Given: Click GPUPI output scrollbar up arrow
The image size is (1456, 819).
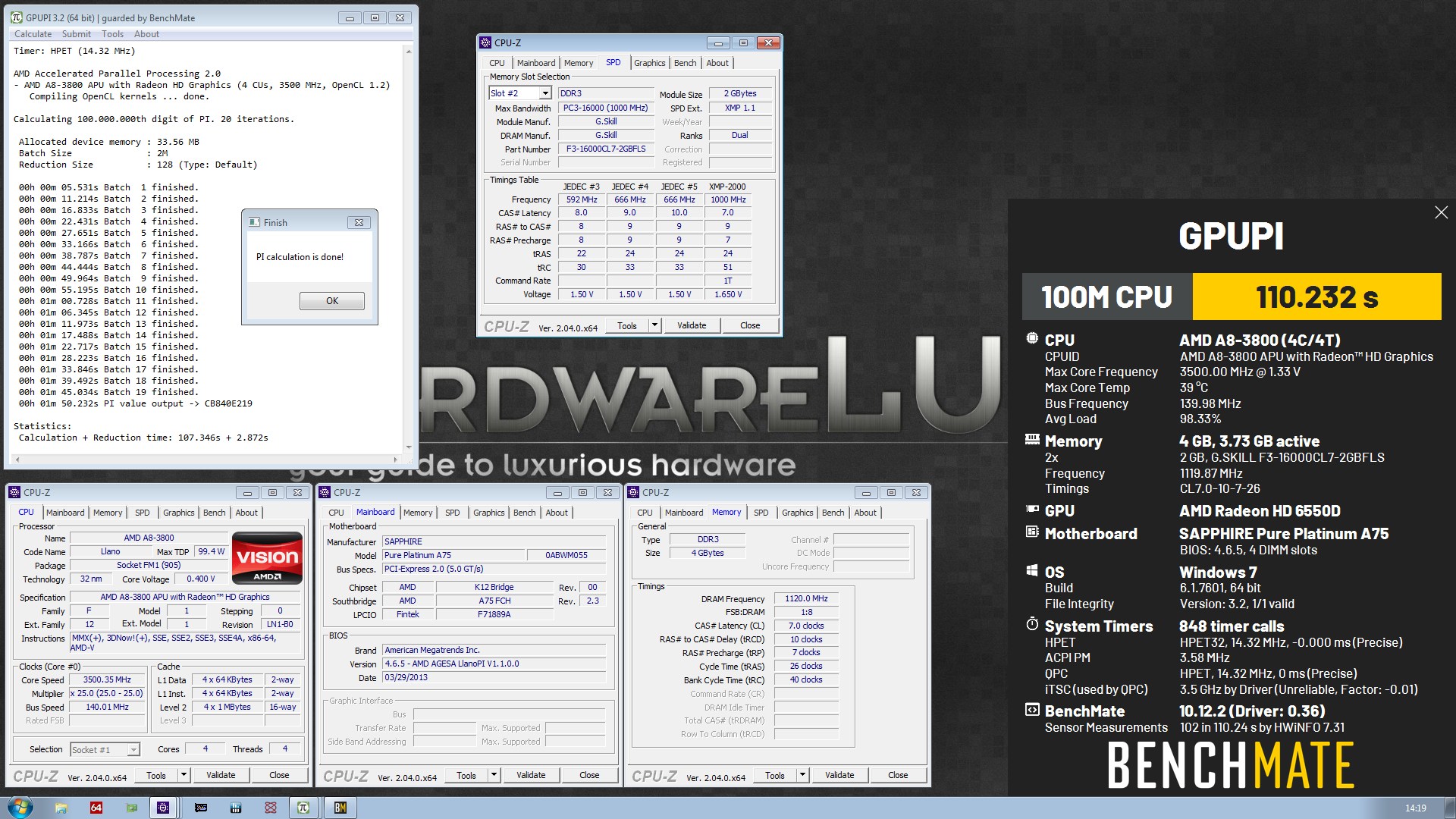Looking at the screenshot, I should point(409,52).
